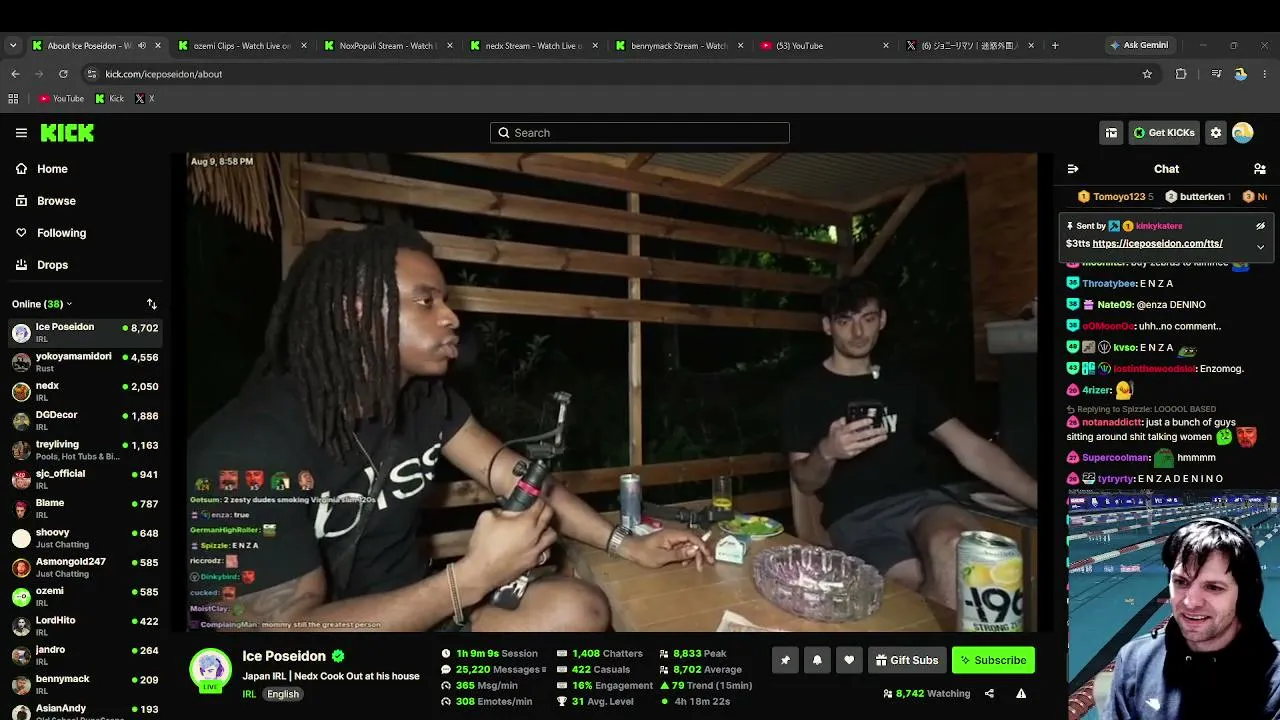Open the browser apps grid icon
The height and width of the screenshot is (720, 1280).
(x=13, y=98)
